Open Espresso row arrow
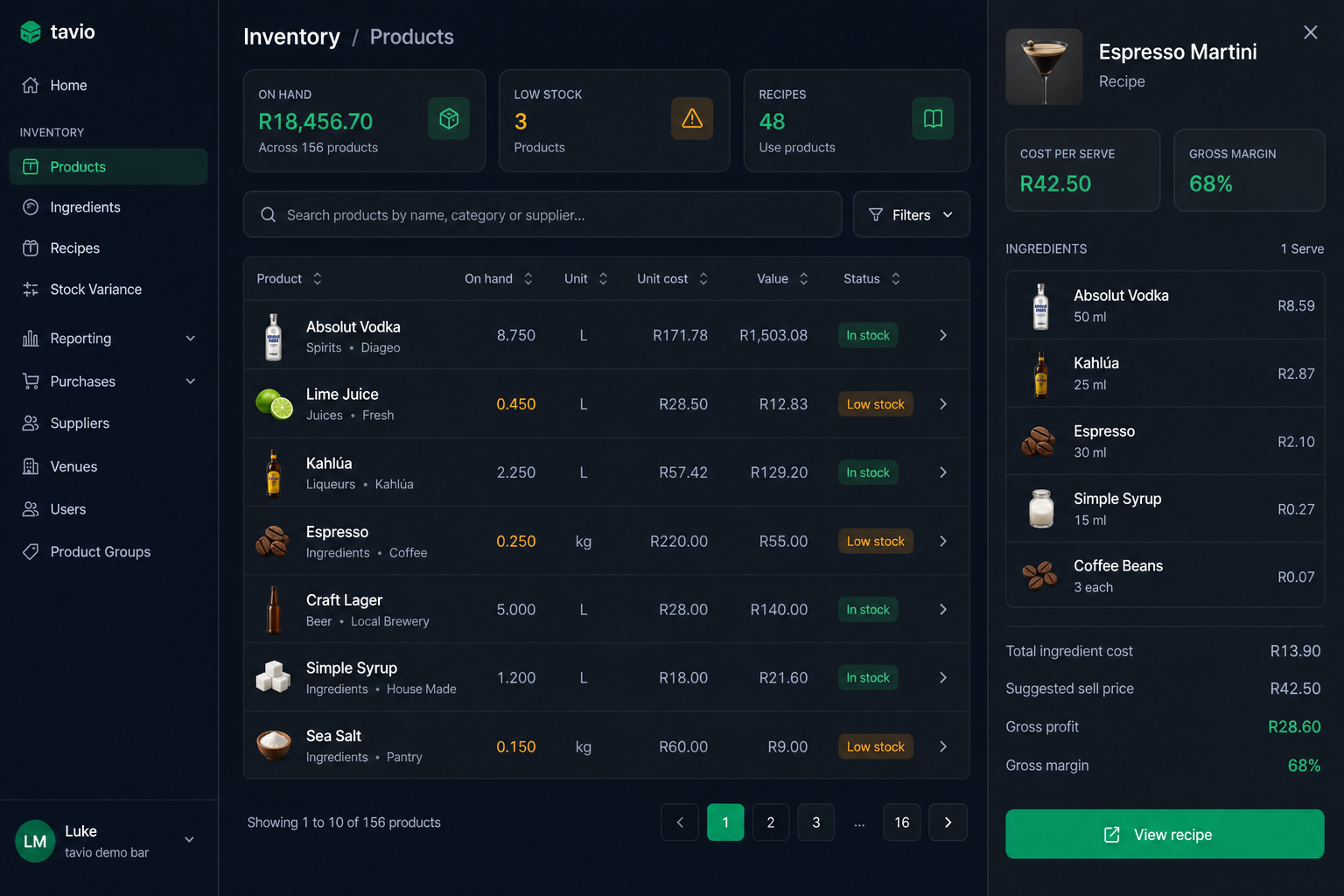The height and width of the screenshot is (896, 1344). (x=943, y=542)
